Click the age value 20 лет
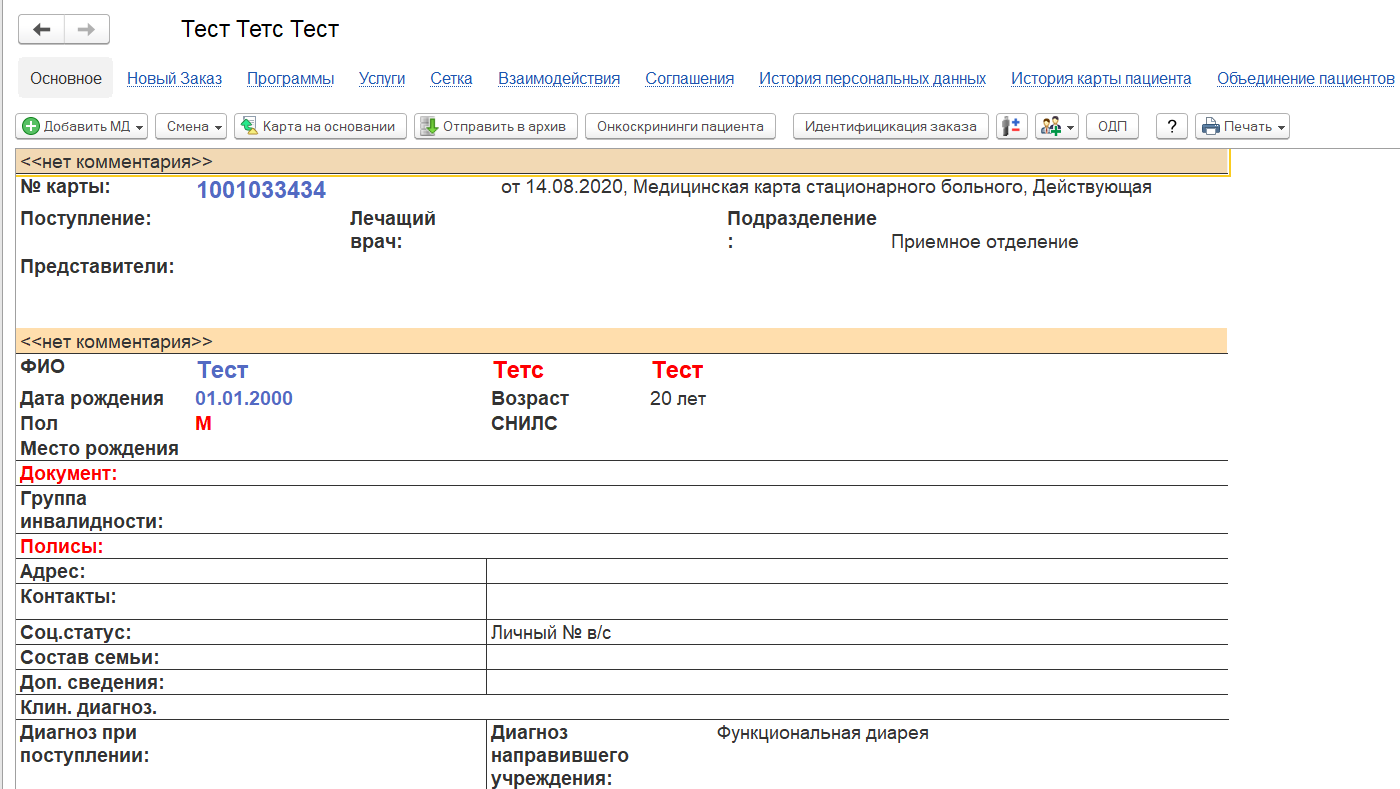 point(678,398)
